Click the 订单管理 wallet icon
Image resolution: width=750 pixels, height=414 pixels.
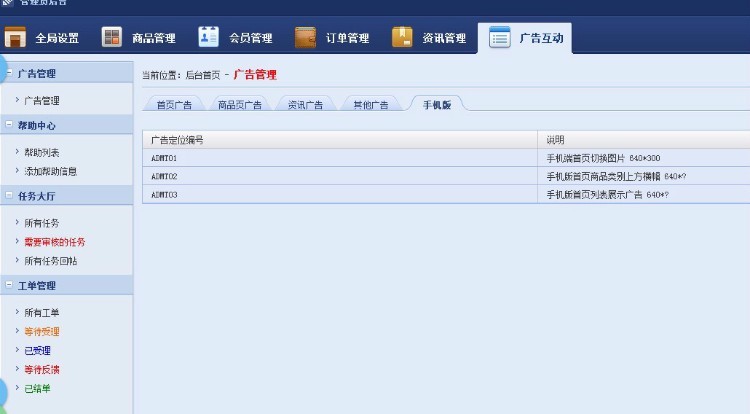[x=305, y=37]
